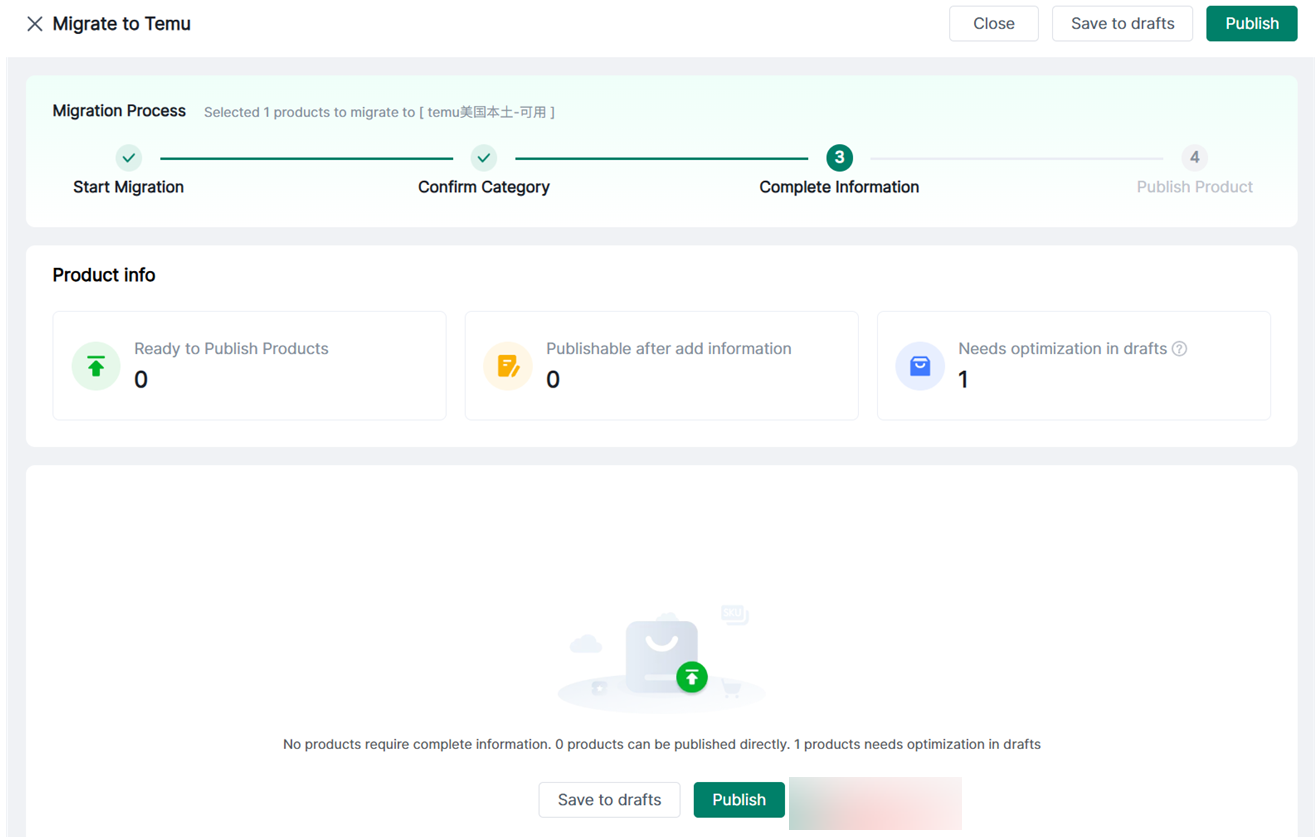Image resolution: width=1315 pixels, height=837 pixels.
Task: Click the blue Needs optimization bag icon
Action: (x=920, y=366)
